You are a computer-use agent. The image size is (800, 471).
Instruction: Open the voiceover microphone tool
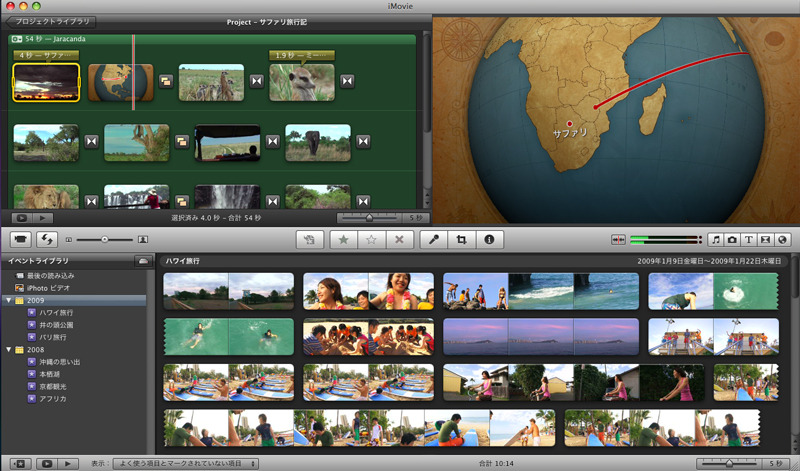(434, 239)
